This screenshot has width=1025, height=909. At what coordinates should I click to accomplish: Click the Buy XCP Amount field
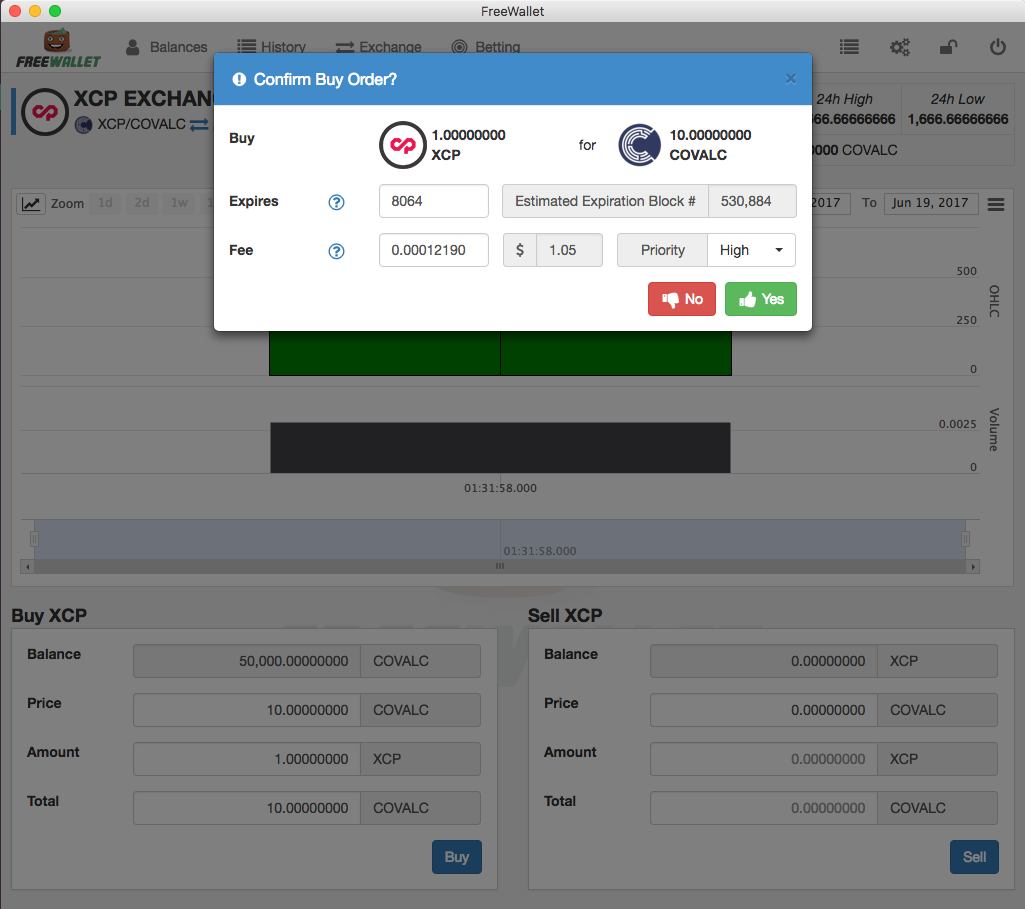(247, 759)
